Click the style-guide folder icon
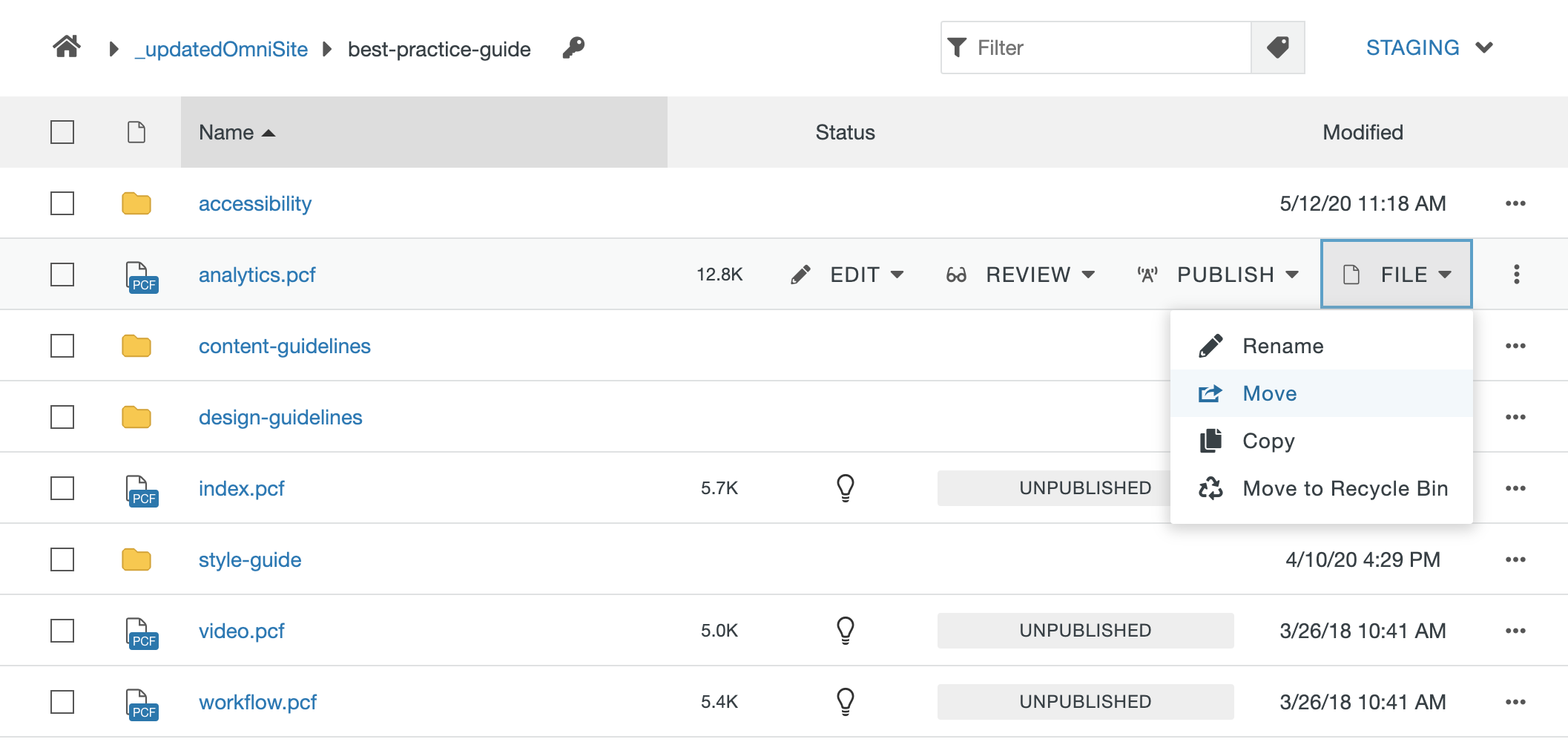The image size is (1568, 742). click(x=136, y=559)
